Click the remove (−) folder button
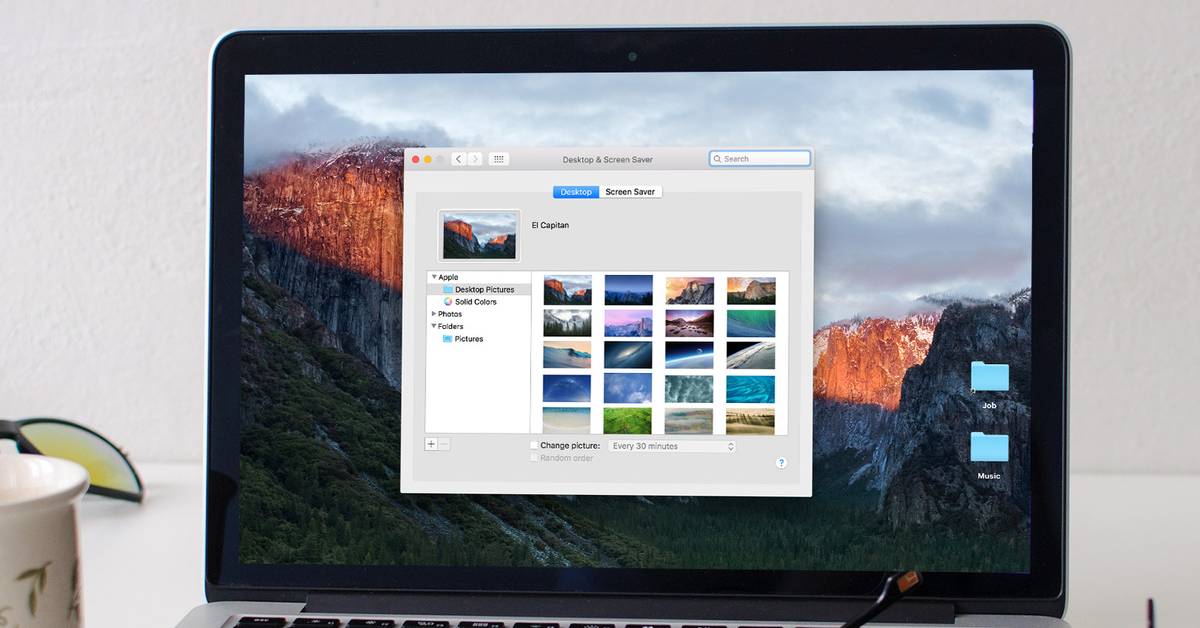This screenshot has height=628, width=1200. tap(442, 444)
